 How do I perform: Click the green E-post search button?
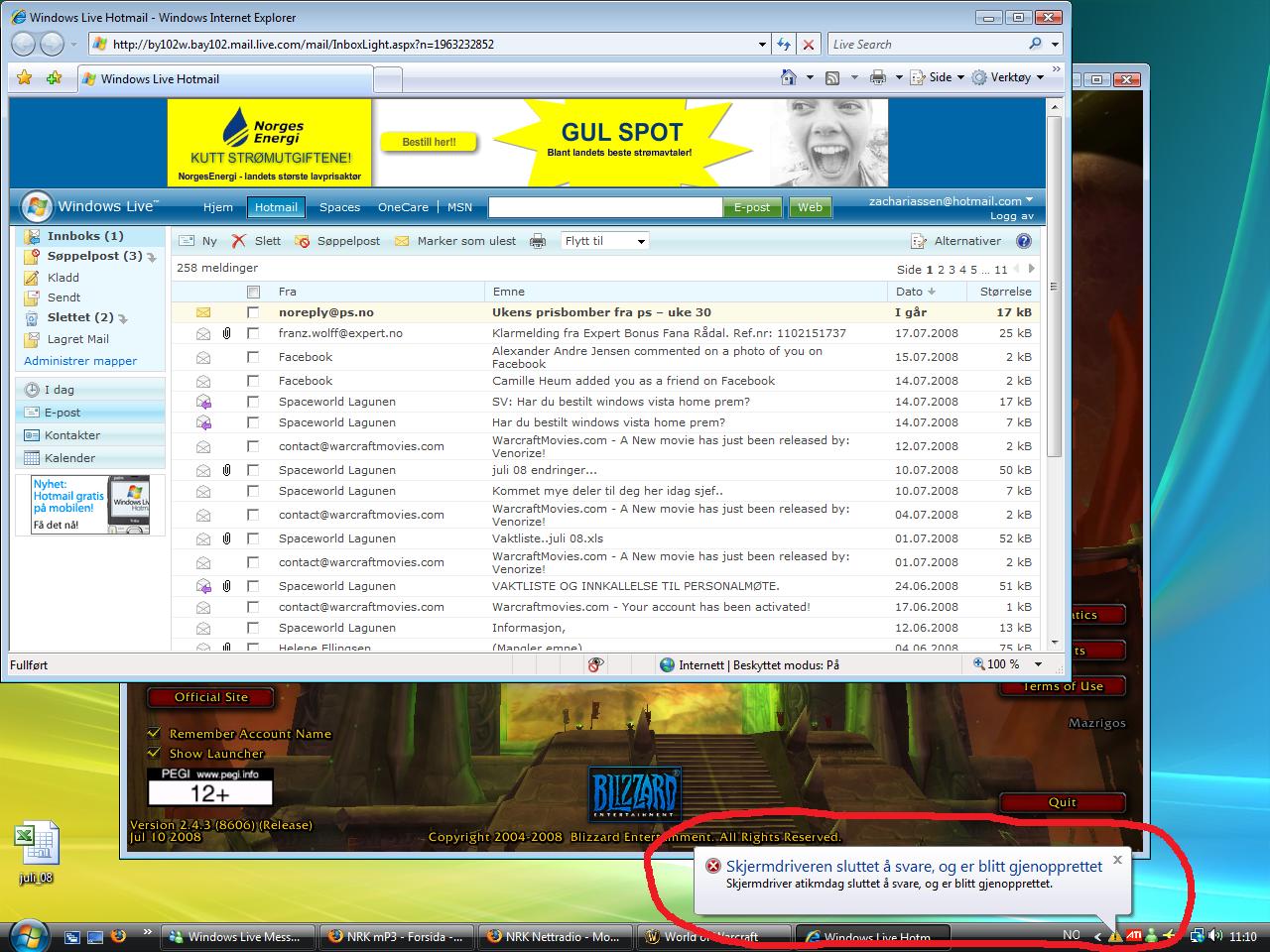[751, 207]
